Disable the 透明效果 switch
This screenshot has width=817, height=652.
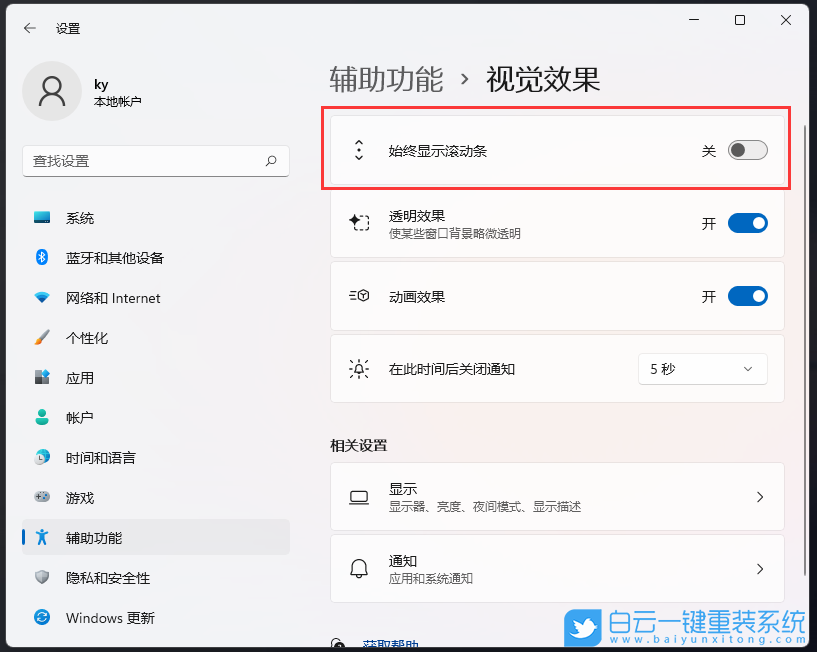click(748, 223)
